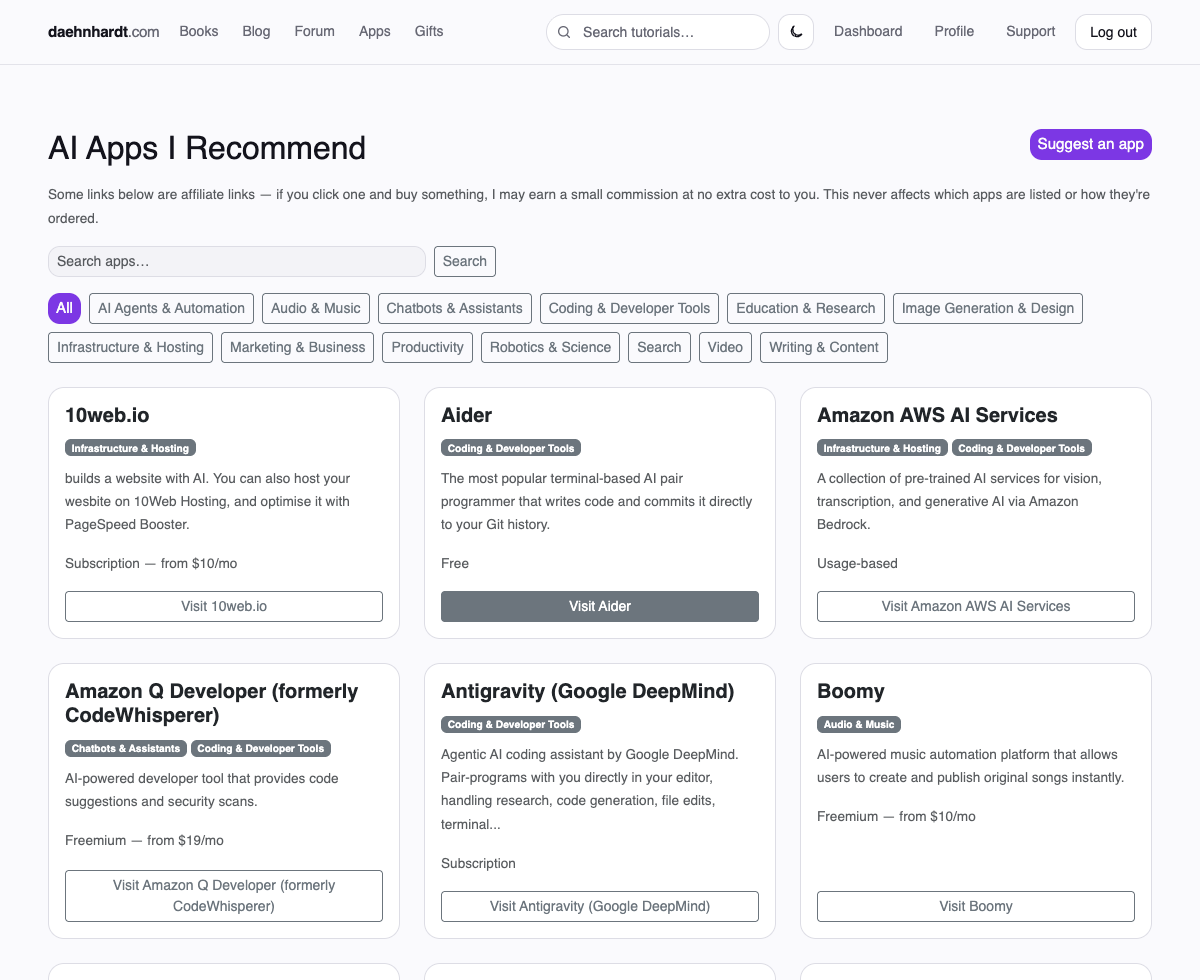Click Coding & Developer Tools tag on Amazon AWS card

pyautogui.click(x=1022, y=448)
